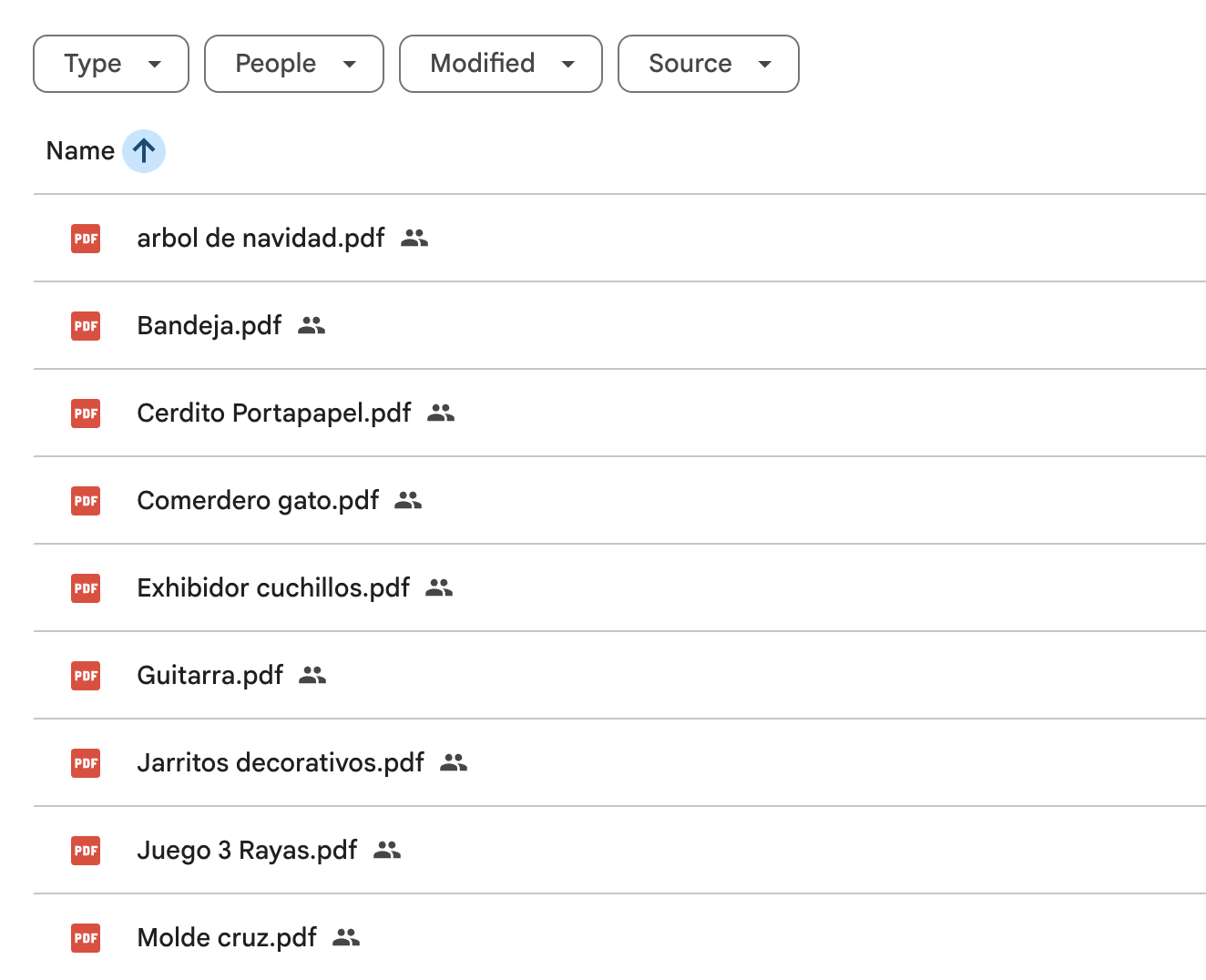Click the PDF icon for arbol de navidad
The width and height of the screenshot is (1206, 980).
pos(86,239)
